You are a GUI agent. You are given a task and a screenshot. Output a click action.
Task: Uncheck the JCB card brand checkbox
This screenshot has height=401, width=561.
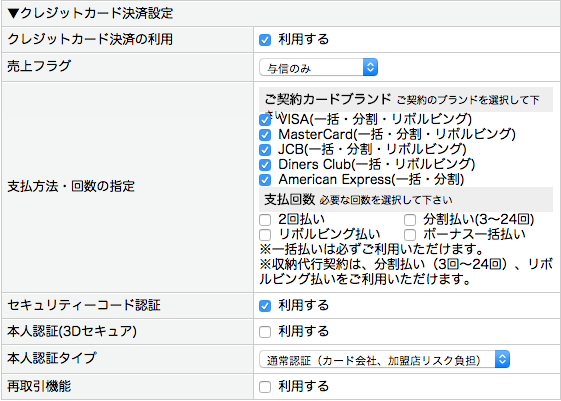point(265,150)
